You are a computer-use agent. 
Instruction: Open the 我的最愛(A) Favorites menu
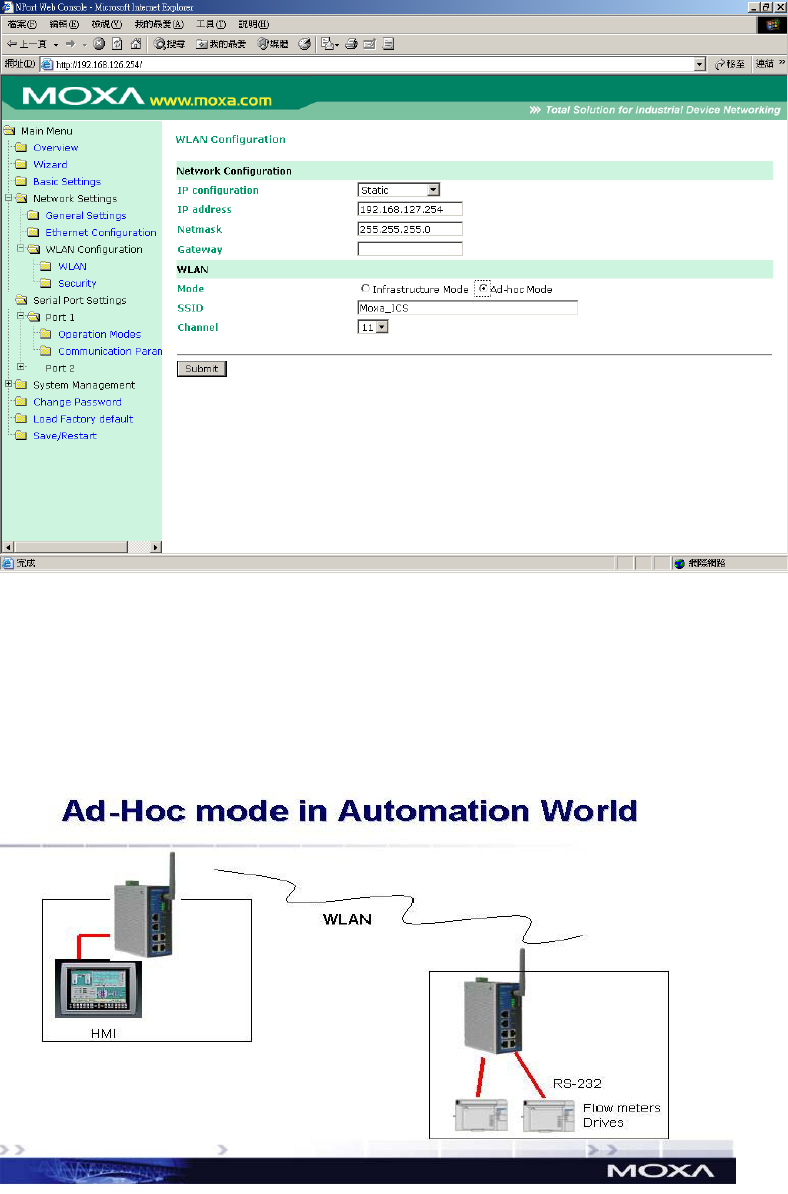[159, 24]
